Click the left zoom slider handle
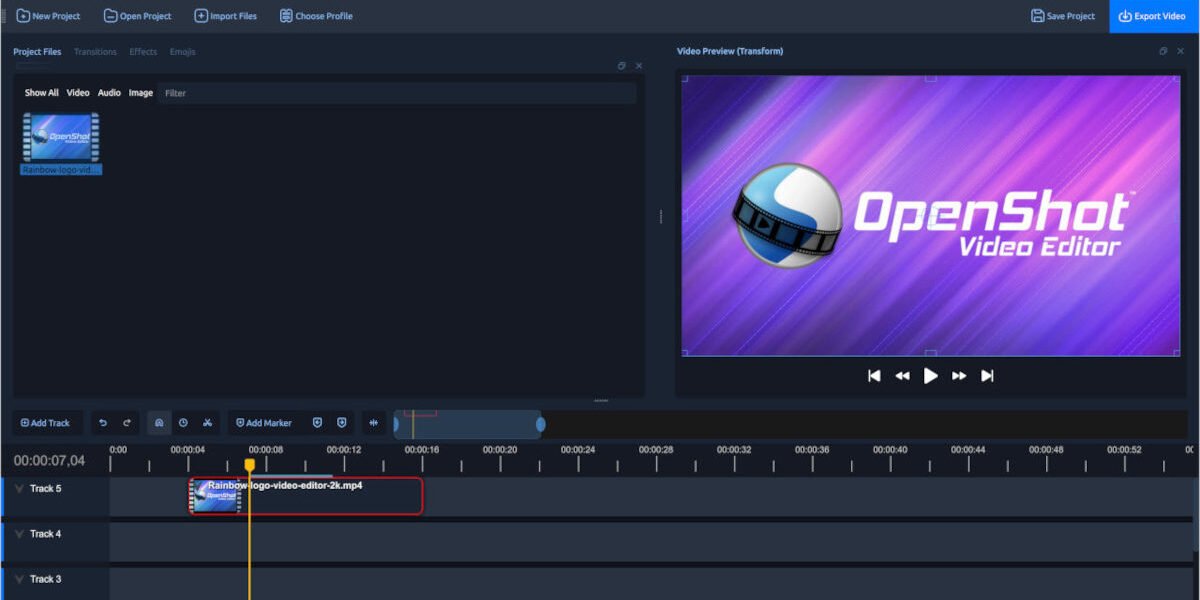The width and height of the screenshot is (1200, 600). (396, 424)
